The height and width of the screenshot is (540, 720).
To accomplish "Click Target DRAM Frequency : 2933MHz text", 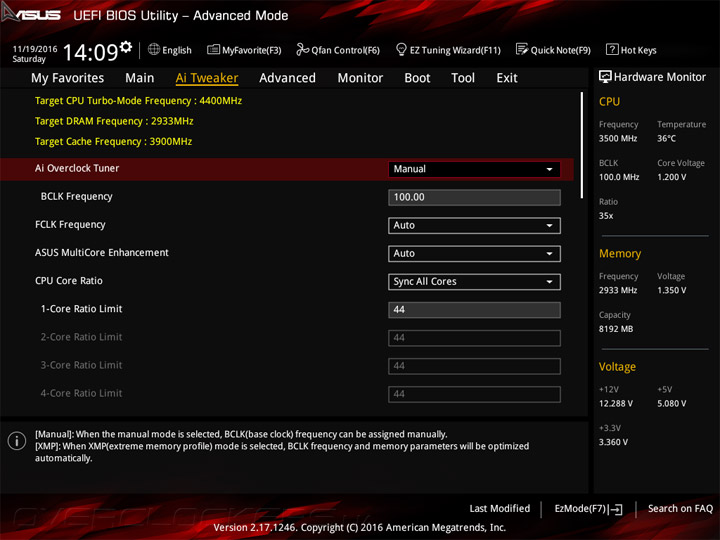I will coord(114,121).
